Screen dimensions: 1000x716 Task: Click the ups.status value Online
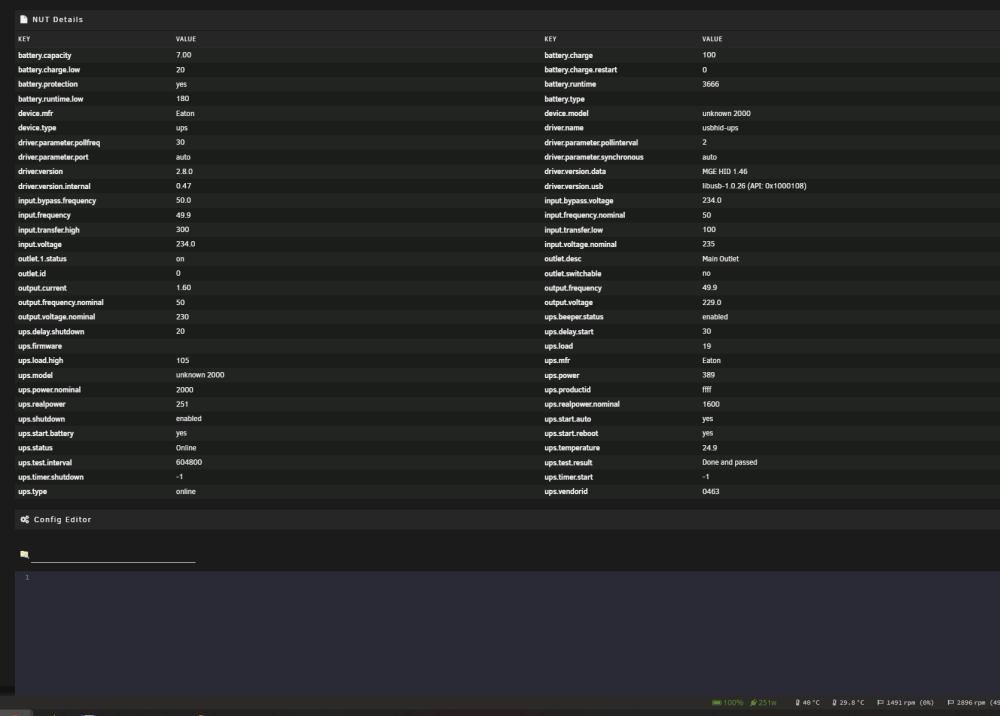pos(186,448)
